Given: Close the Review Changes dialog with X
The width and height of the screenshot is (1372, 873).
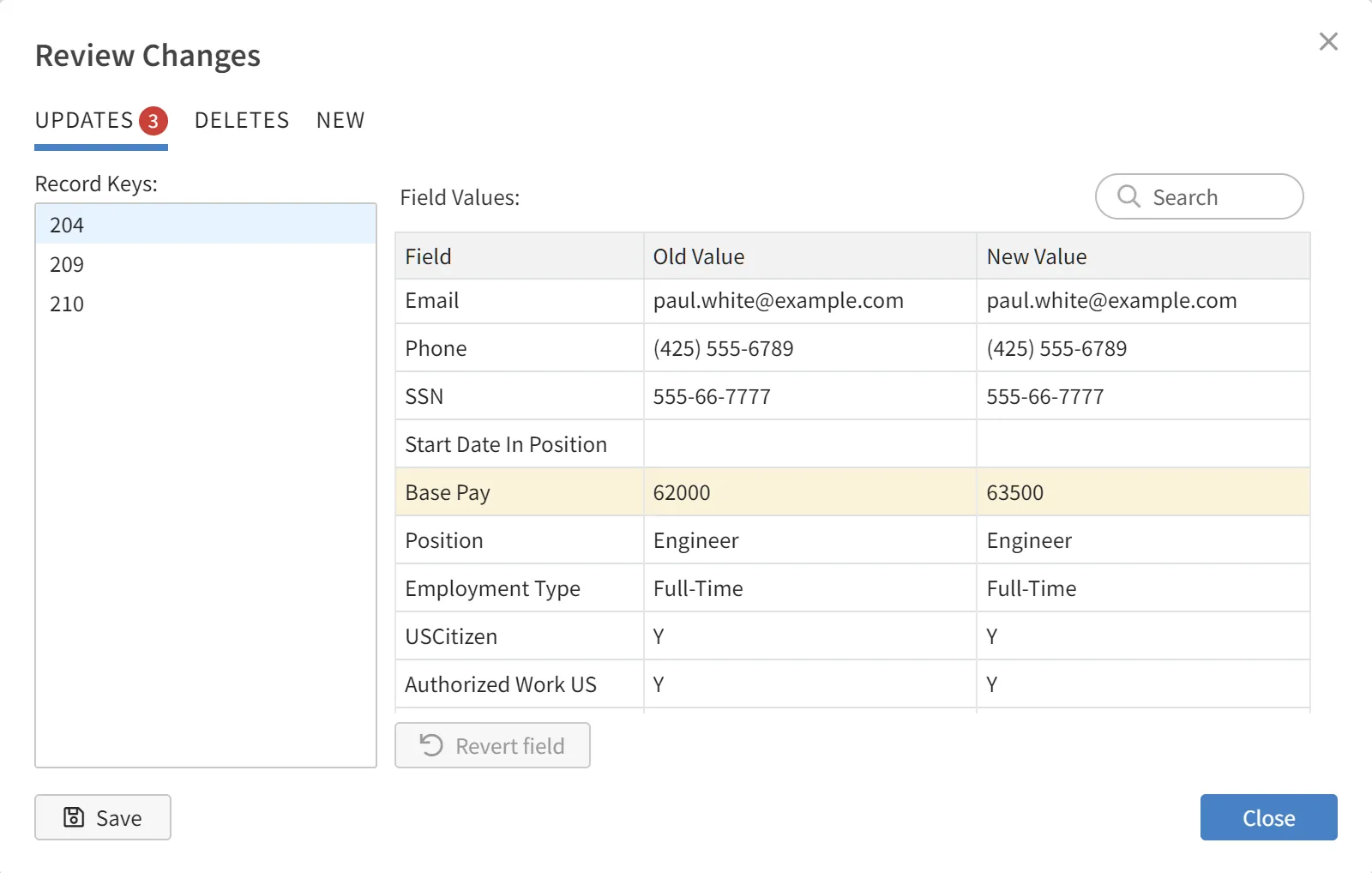Looking at the screenshot, I should pos(1328,41).
